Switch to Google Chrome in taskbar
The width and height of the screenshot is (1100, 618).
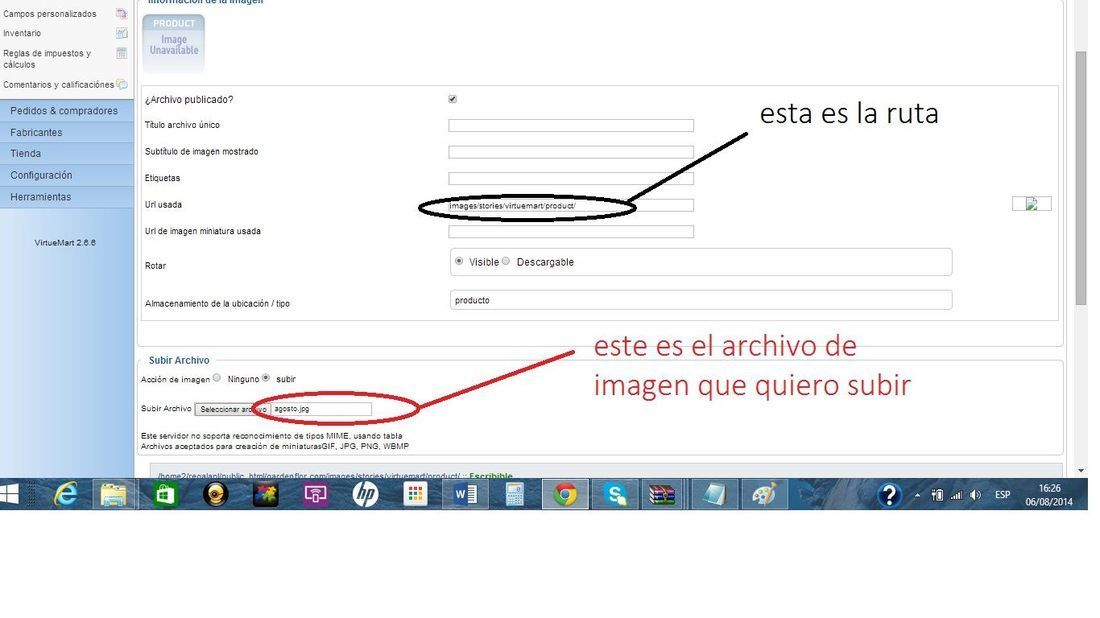[x=565, y=495]
